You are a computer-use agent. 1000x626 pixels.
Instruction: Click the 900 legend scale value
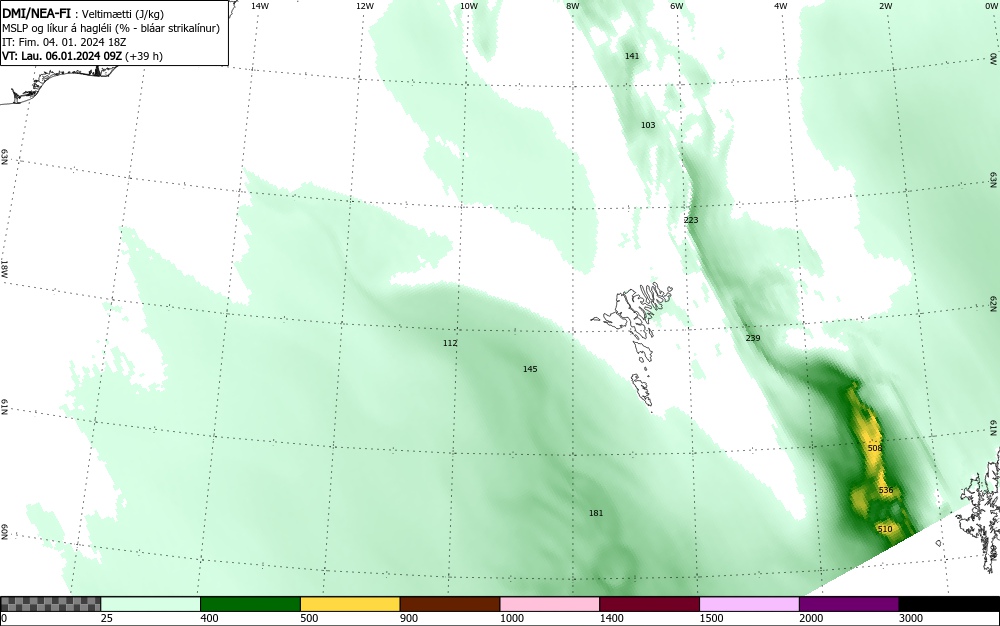pyautogui.click(x=409, y=618)
